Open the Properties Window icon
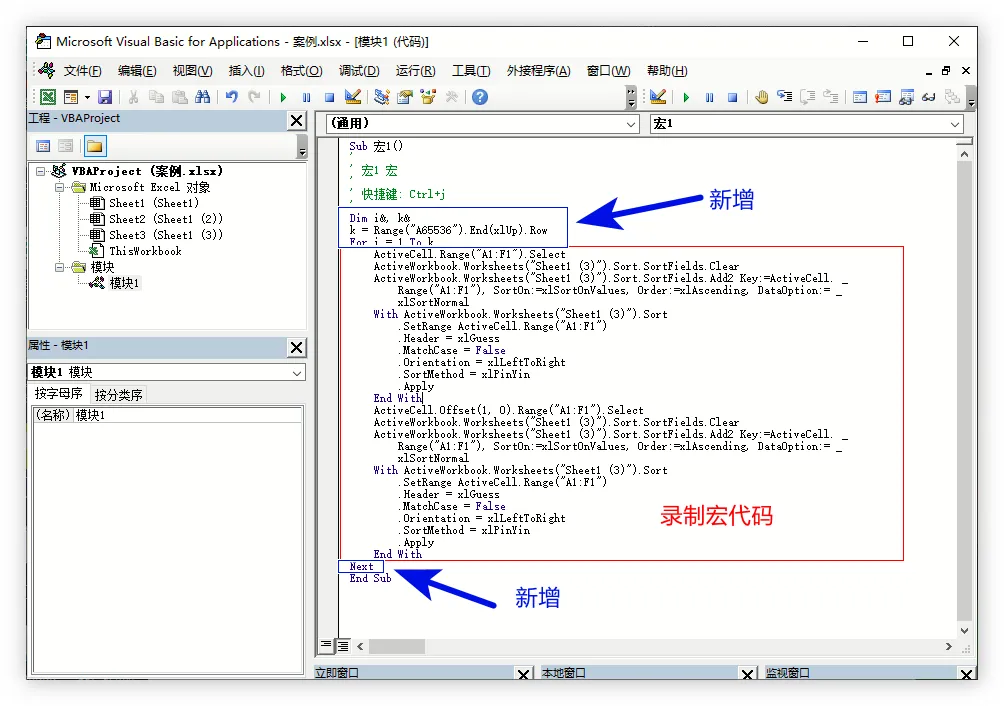 [x=405, y=97]
